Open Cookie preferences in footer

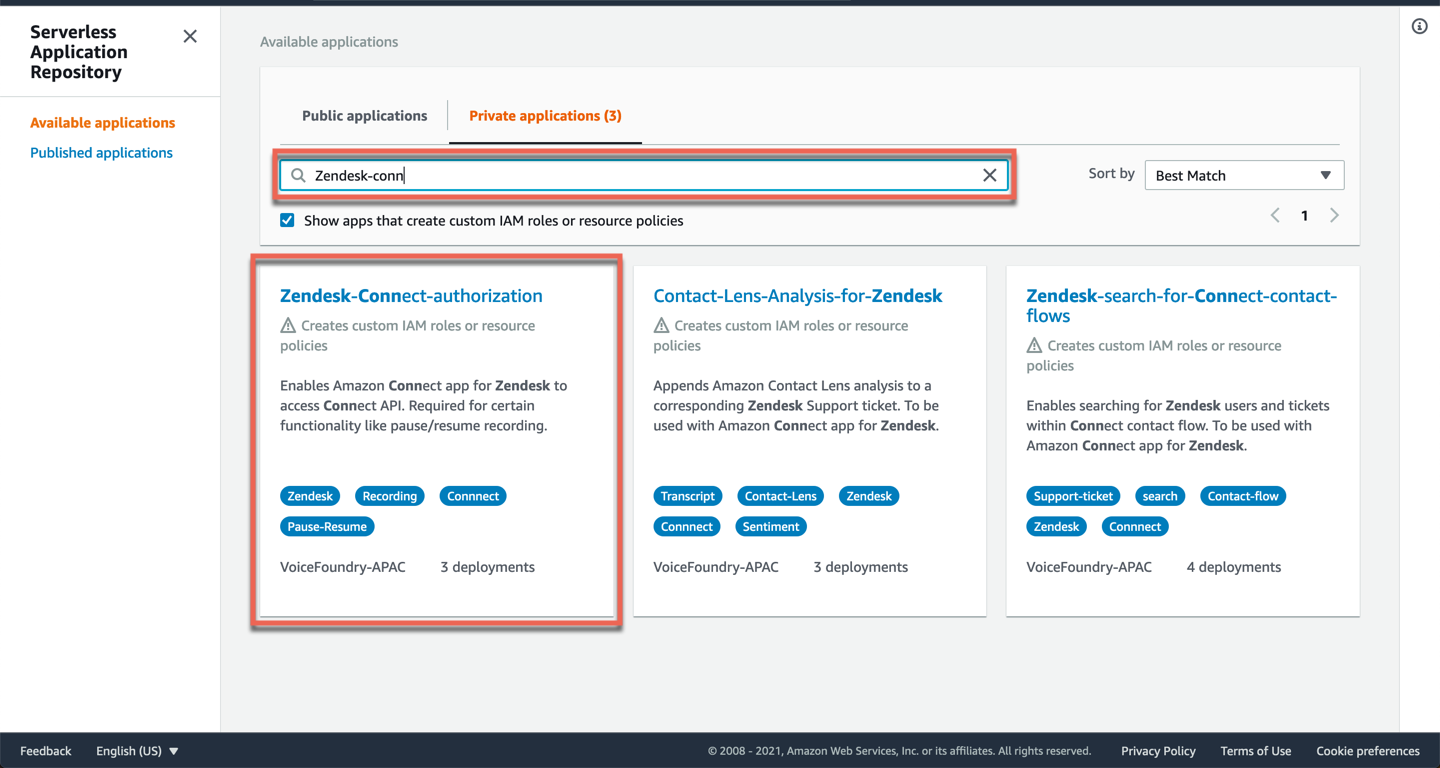click(1367, 751)
